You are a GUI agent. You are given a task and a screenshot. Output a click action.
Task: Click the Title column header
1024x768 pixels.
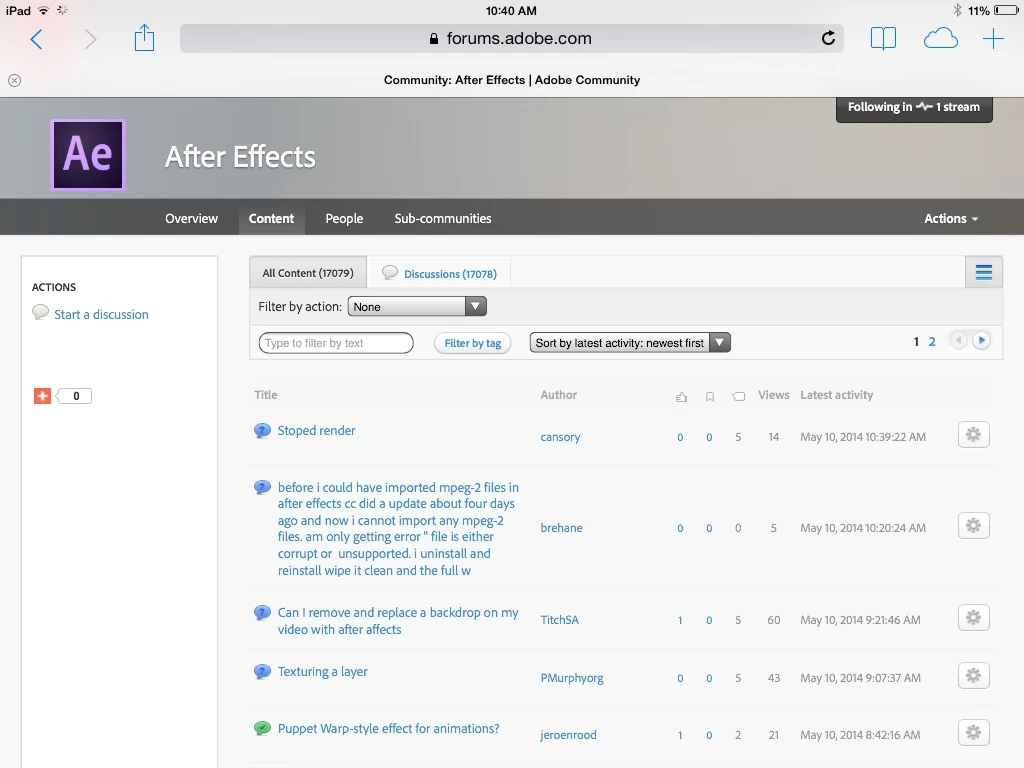click(x=266, y=394)
